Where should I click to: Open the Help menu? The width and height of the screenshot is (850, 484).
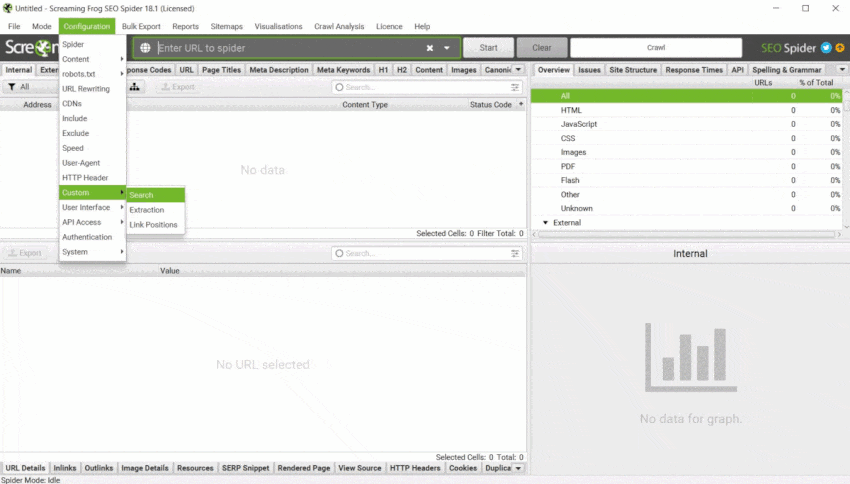click(x=422, y=27)
